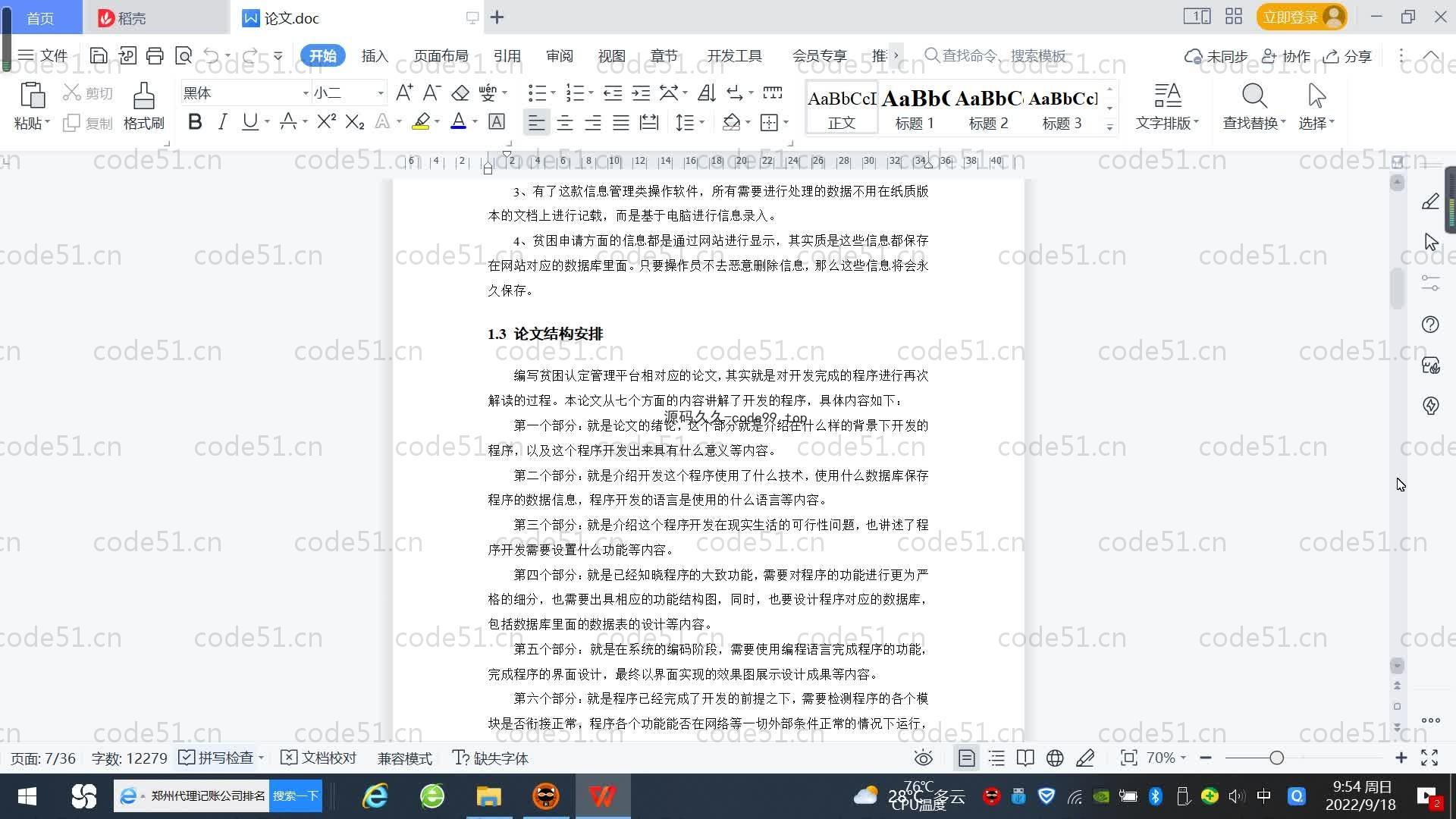Expand highlight color dropdown arrow
This screenshot has height=819, width=1456.
pos(437,122)
